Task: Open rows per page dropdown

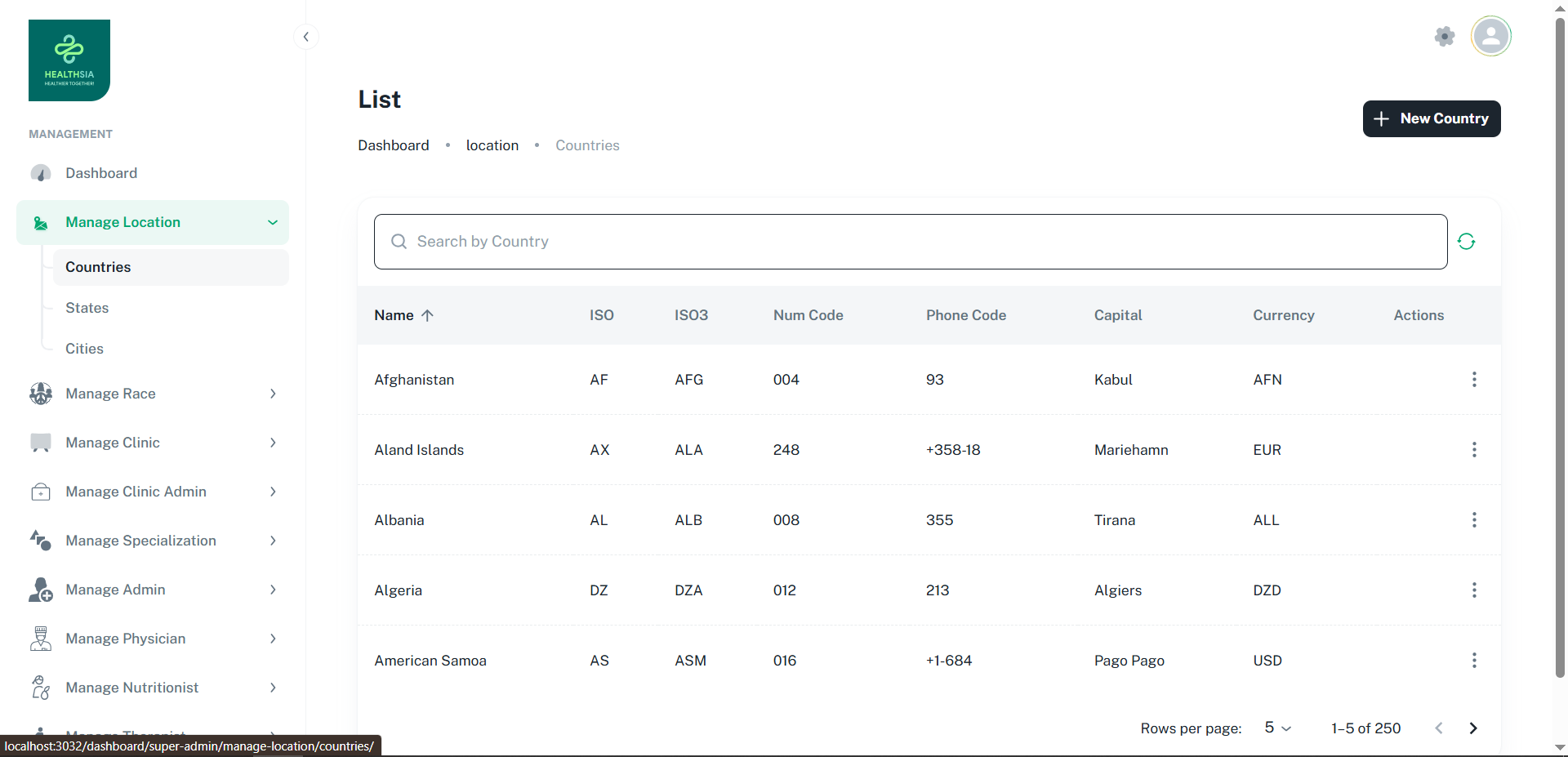Action: click(1277, 728)
